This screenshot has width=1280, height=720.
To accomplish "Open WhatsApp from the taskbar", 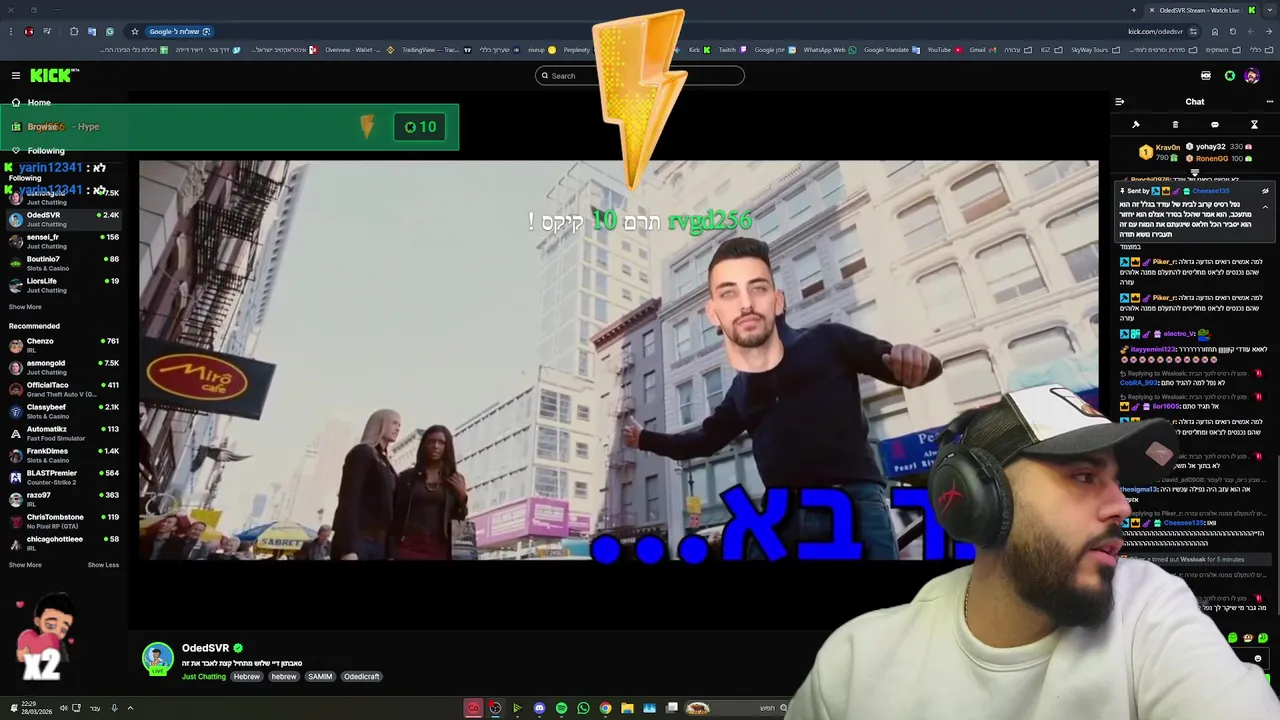I will coord(583,708).
